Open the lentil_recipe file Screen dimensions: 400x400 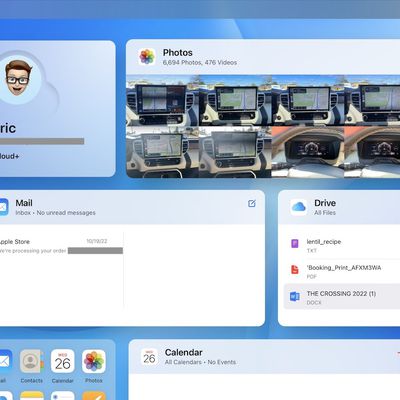pos(342,246)
